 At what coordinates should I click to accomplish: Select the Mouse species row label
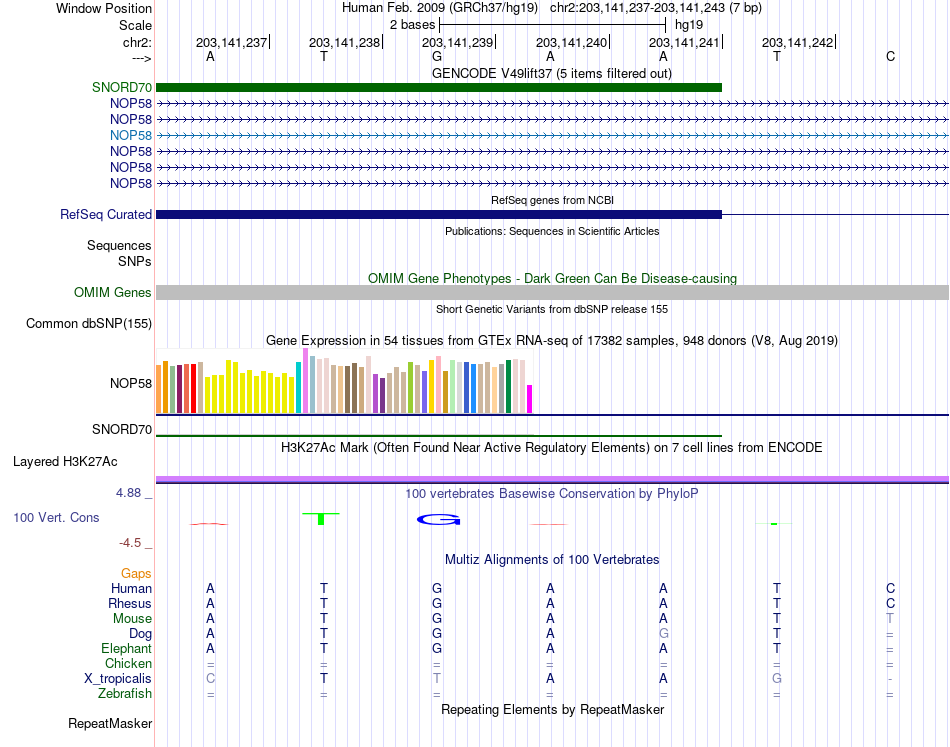(x=132, y=619)
